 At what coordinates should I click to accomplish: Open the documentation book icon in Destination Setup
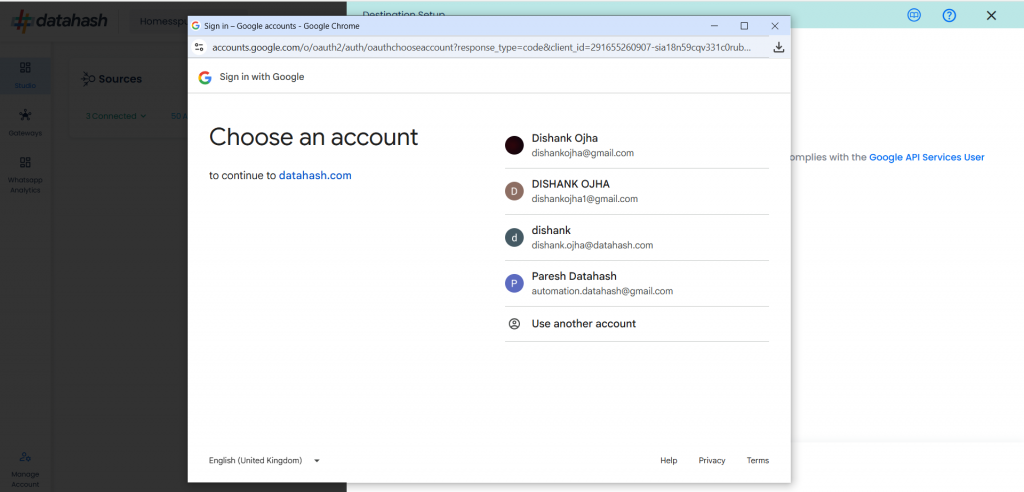coord(914,16)
